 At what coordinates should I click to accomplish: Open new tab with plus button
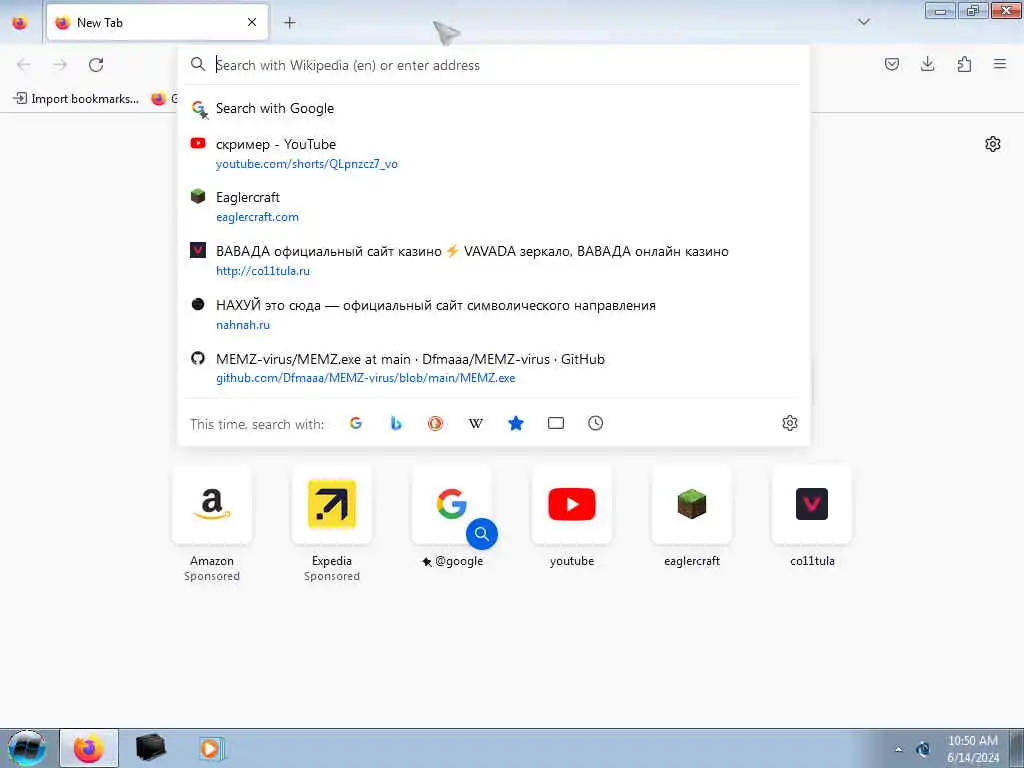(290, 23)
